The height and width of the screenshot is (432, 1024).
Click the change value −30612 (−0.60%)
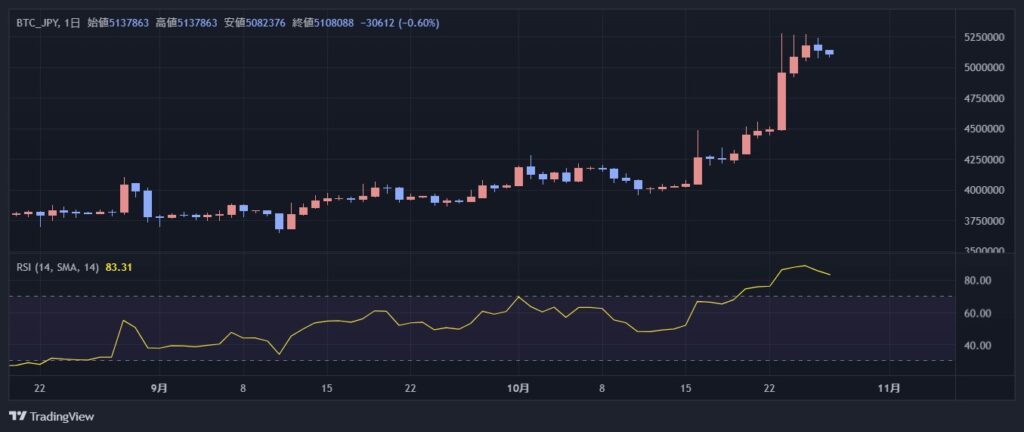tap(400, 23)
